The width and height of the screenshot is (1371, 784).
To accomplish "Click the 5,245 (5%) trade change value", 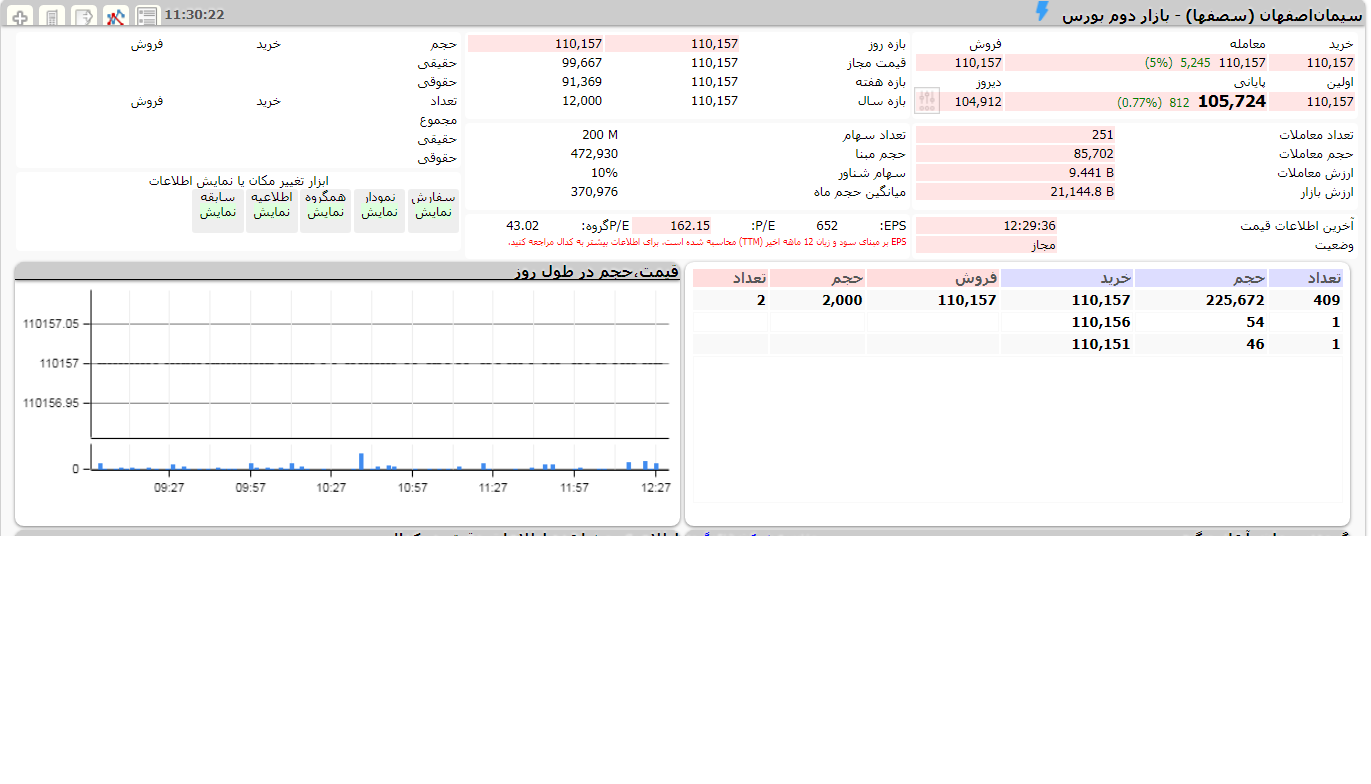I will pos(1178,63).
